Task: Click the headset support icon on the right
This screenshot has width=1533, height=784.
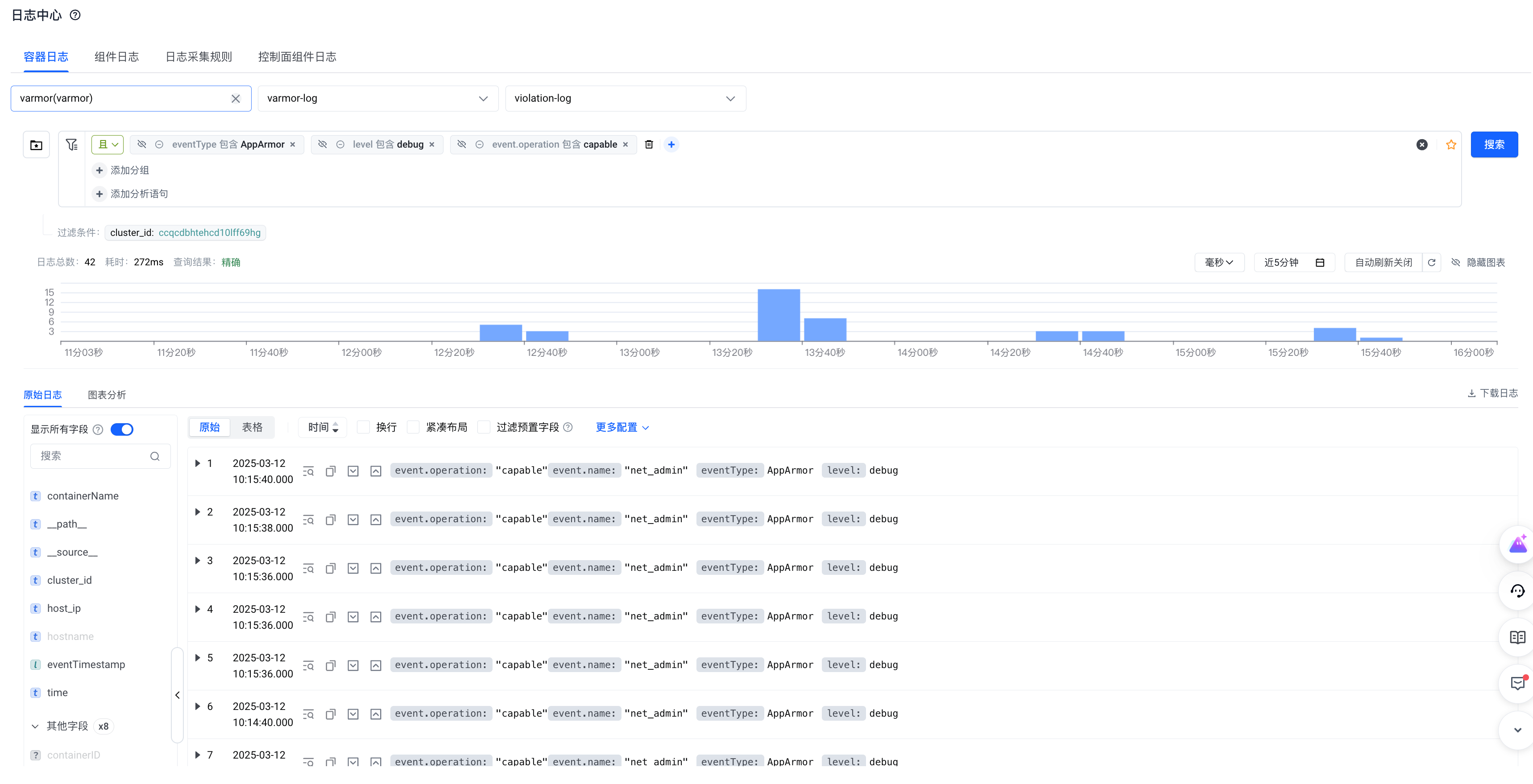Action: pyautogui.click(x=1517, y=591)
